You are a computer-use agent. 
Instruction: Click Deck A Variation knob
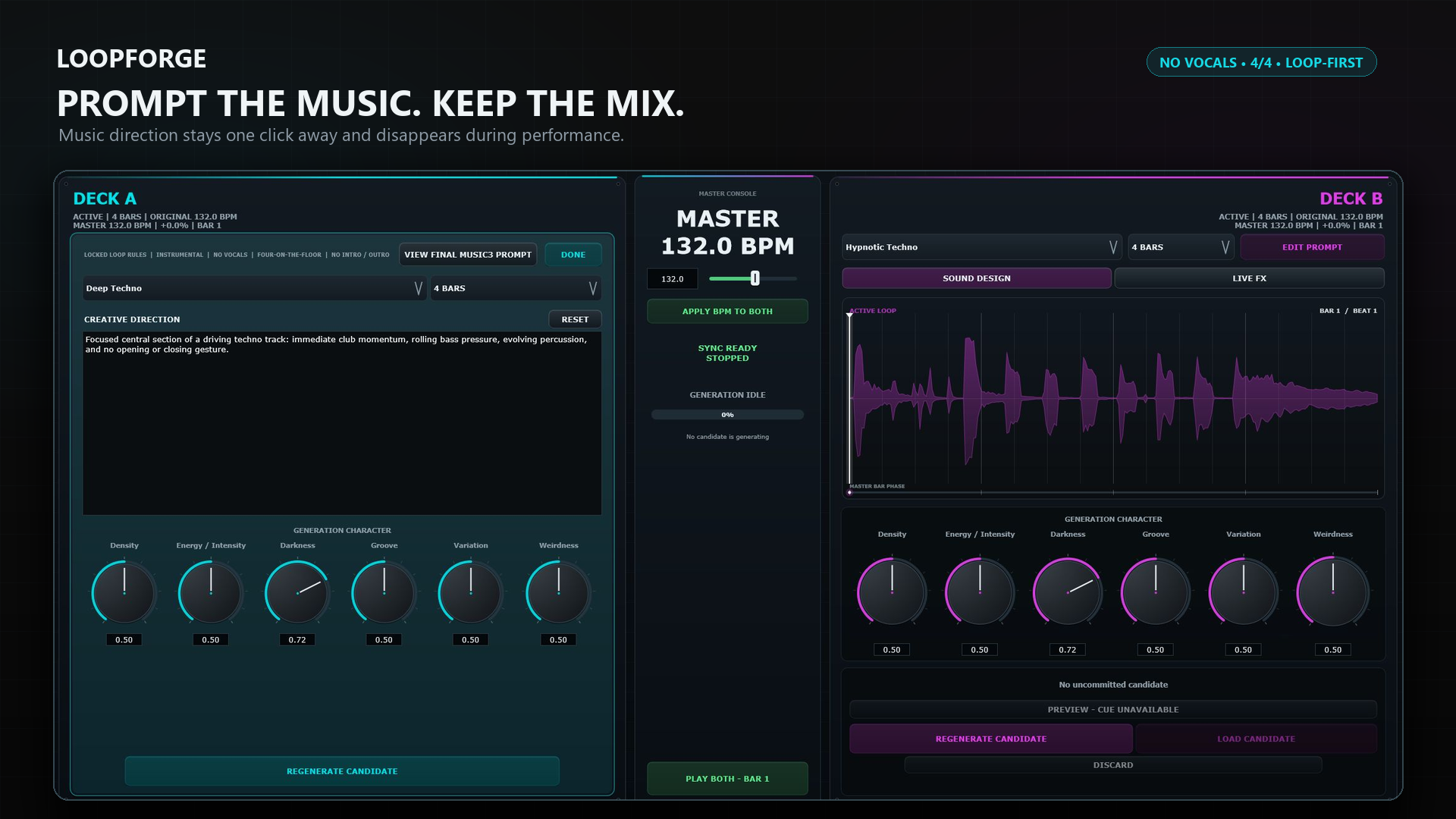(471, 592)
